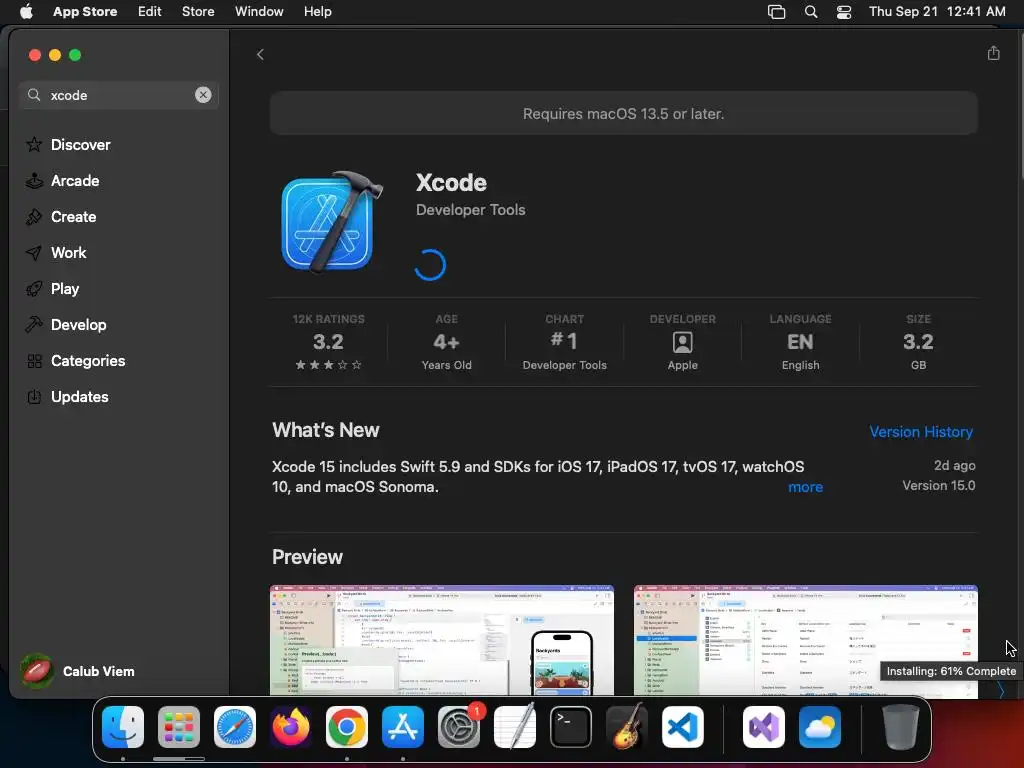Clear the xcode search text
The height and width of the screenshot is (768, 1024).
pyautogui.click(x=203, y=95)
